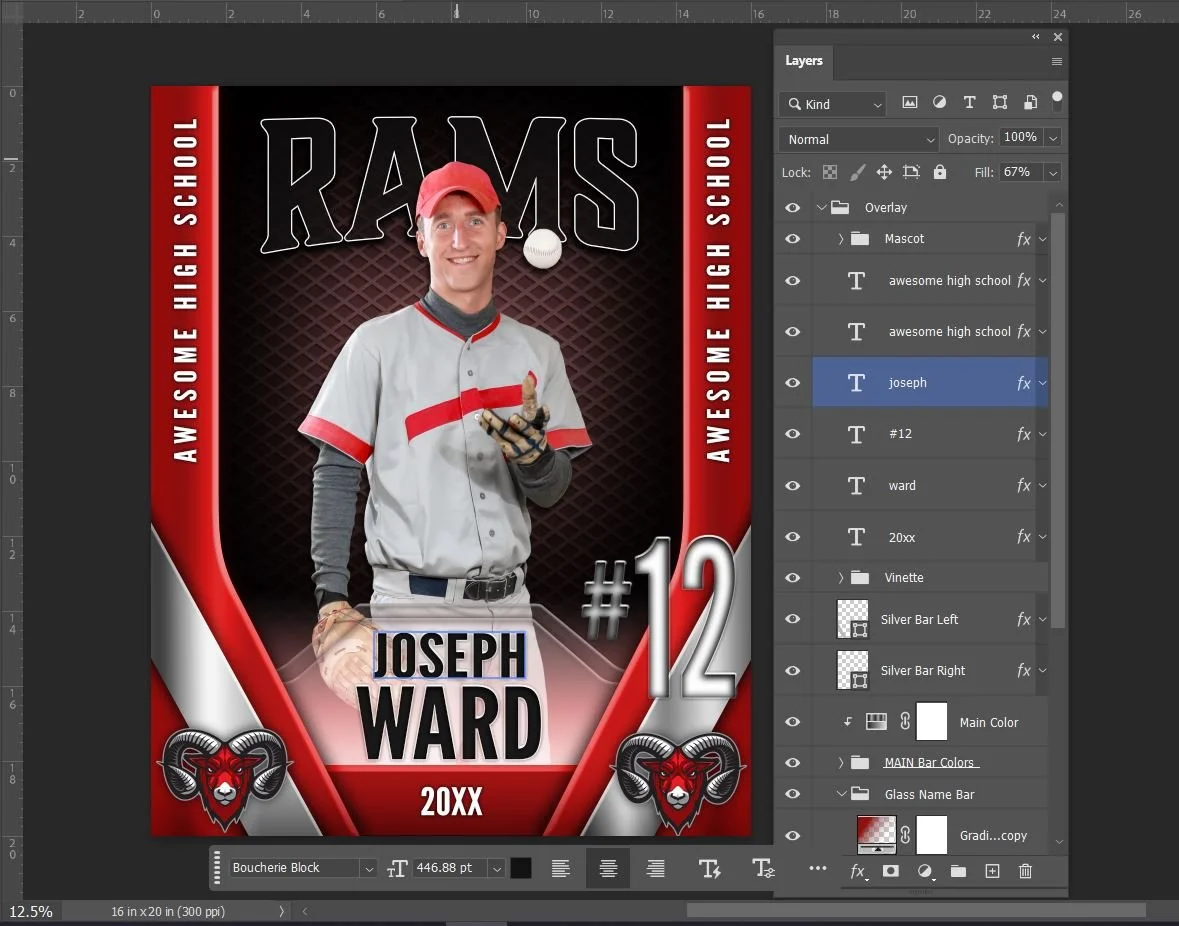Screen dimensions: 1179x926
Task: Create a new group folder icon
Action: point(958,871)
